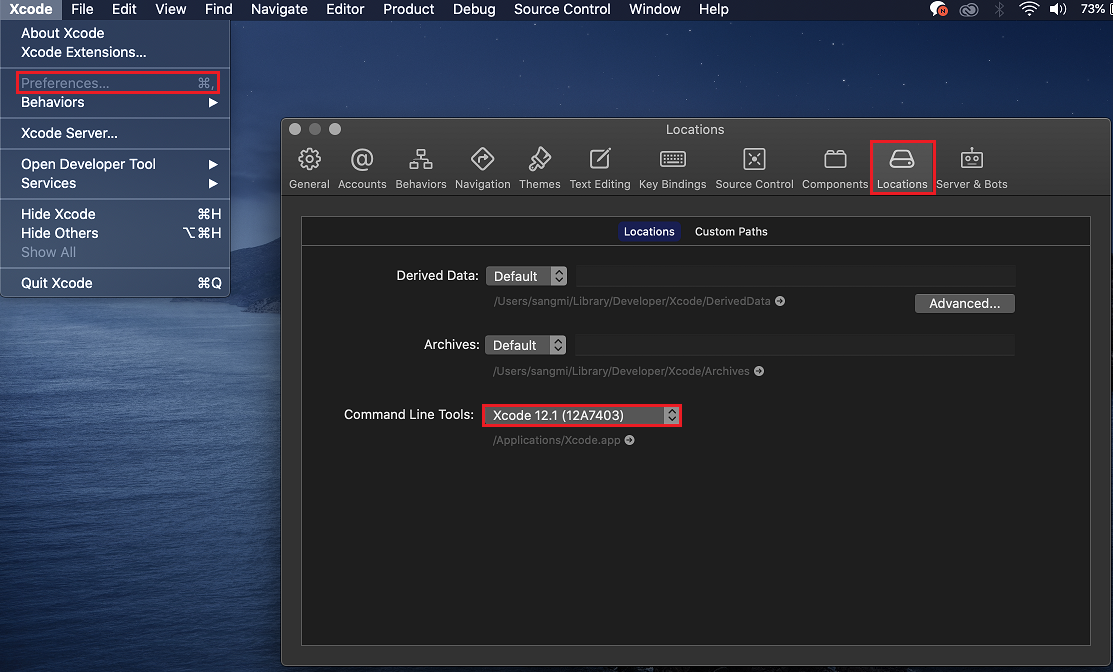Viewport: 1113px width, 672px height.
Task: Change the Command Line Tools version
Action: [582, 415]
